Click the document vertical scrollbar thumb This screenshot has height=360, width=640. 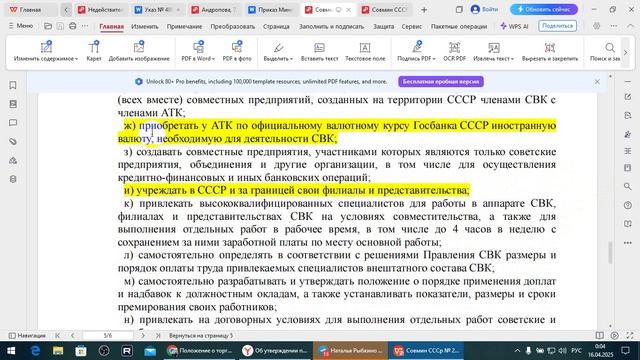610,253
